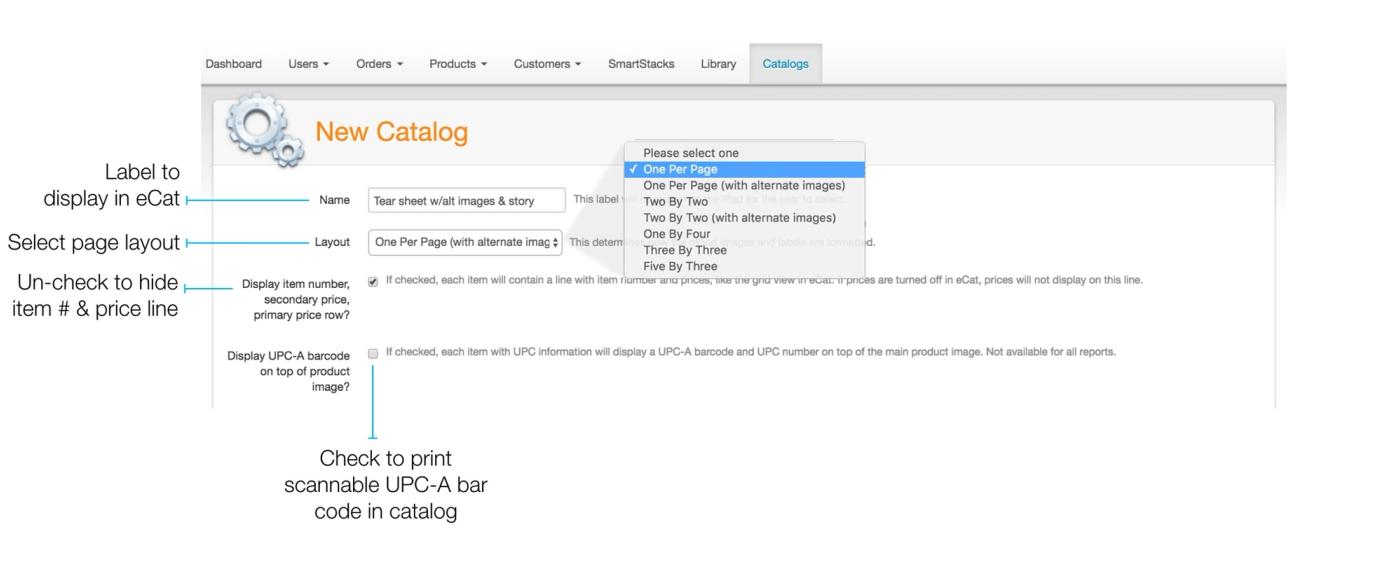The image size is (1400, 574).
Task: Expand the Orders menu
Action: (379, 64)
